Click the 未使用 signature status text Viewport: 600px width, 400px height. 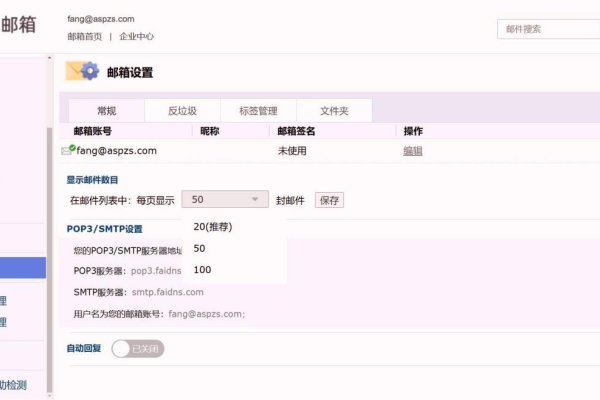292,151
